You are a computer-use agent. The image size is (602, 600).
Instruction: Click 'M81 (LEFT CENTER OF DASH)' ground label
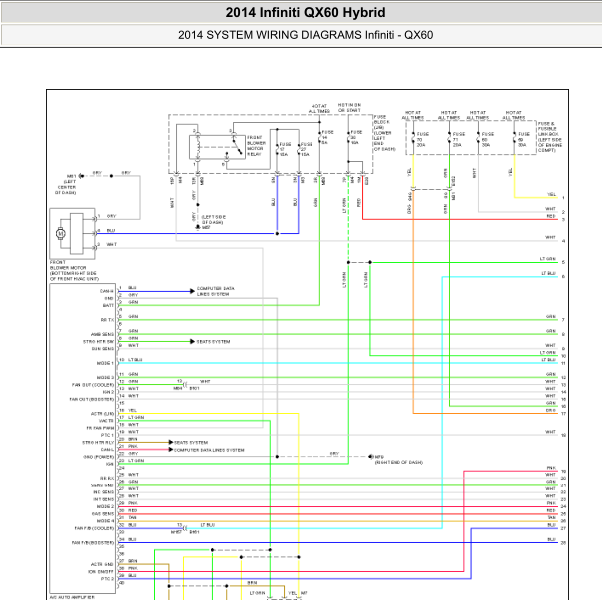(x=68, y=184)
